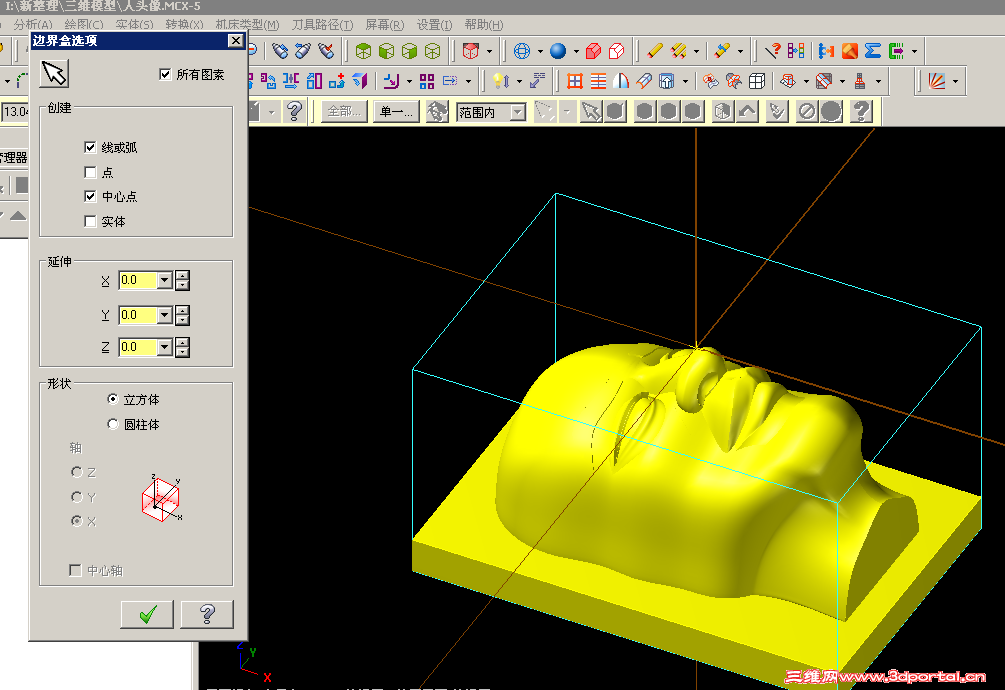Select the blue shaded sphere display icon
The height and width of the screenshot is (690, 1005).
(x=558, y=51)
